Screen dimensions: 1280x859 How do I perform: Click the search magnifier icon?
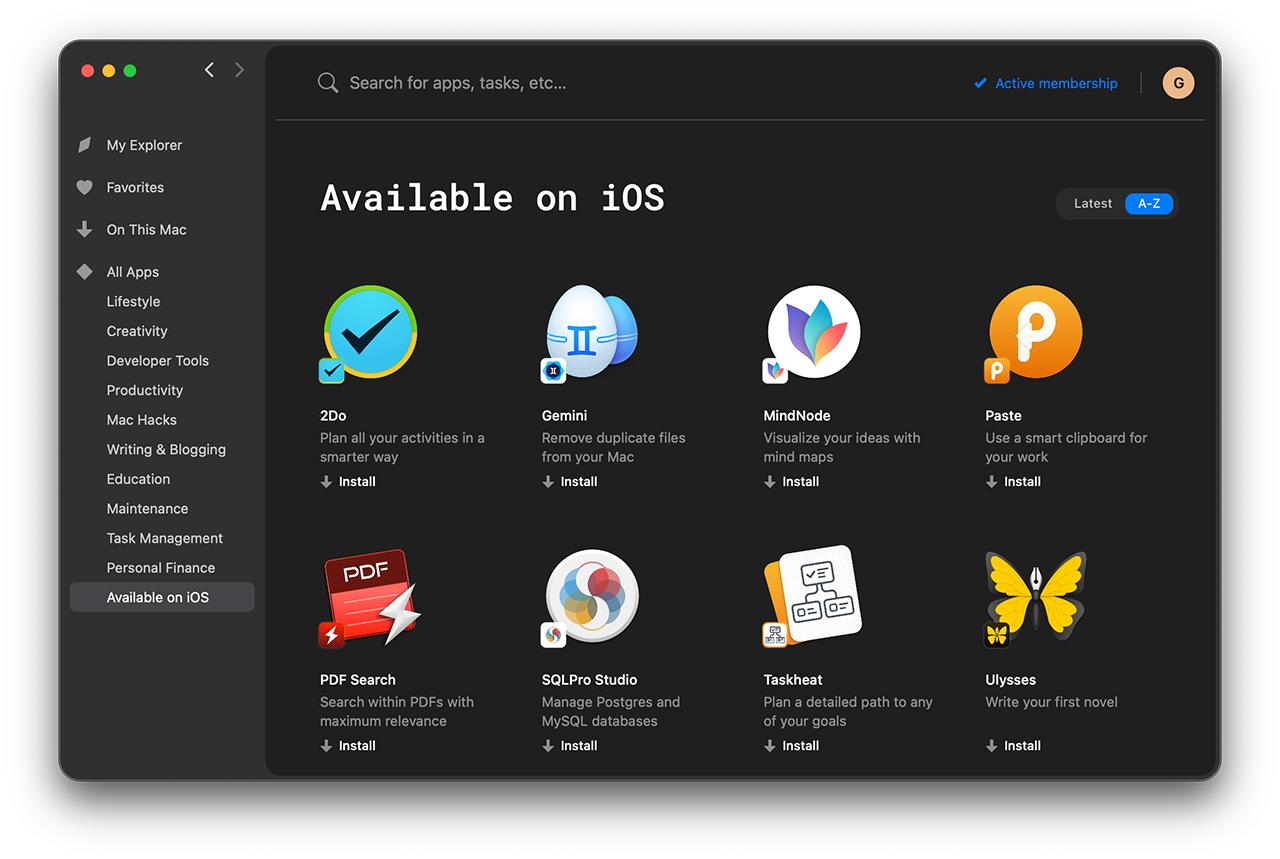click(328, 83)
